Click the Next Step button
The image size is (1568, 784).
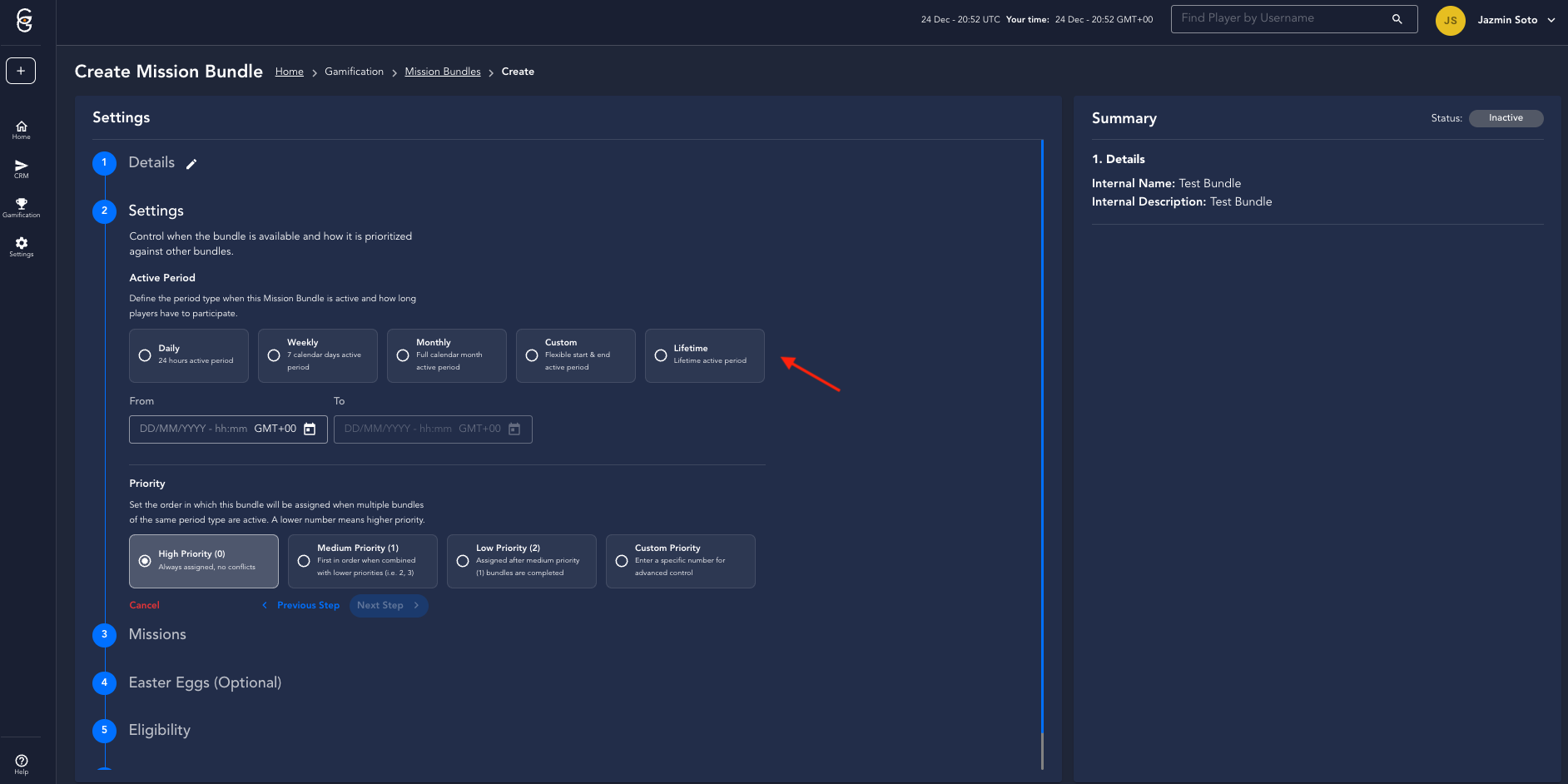tap(388, 606)
